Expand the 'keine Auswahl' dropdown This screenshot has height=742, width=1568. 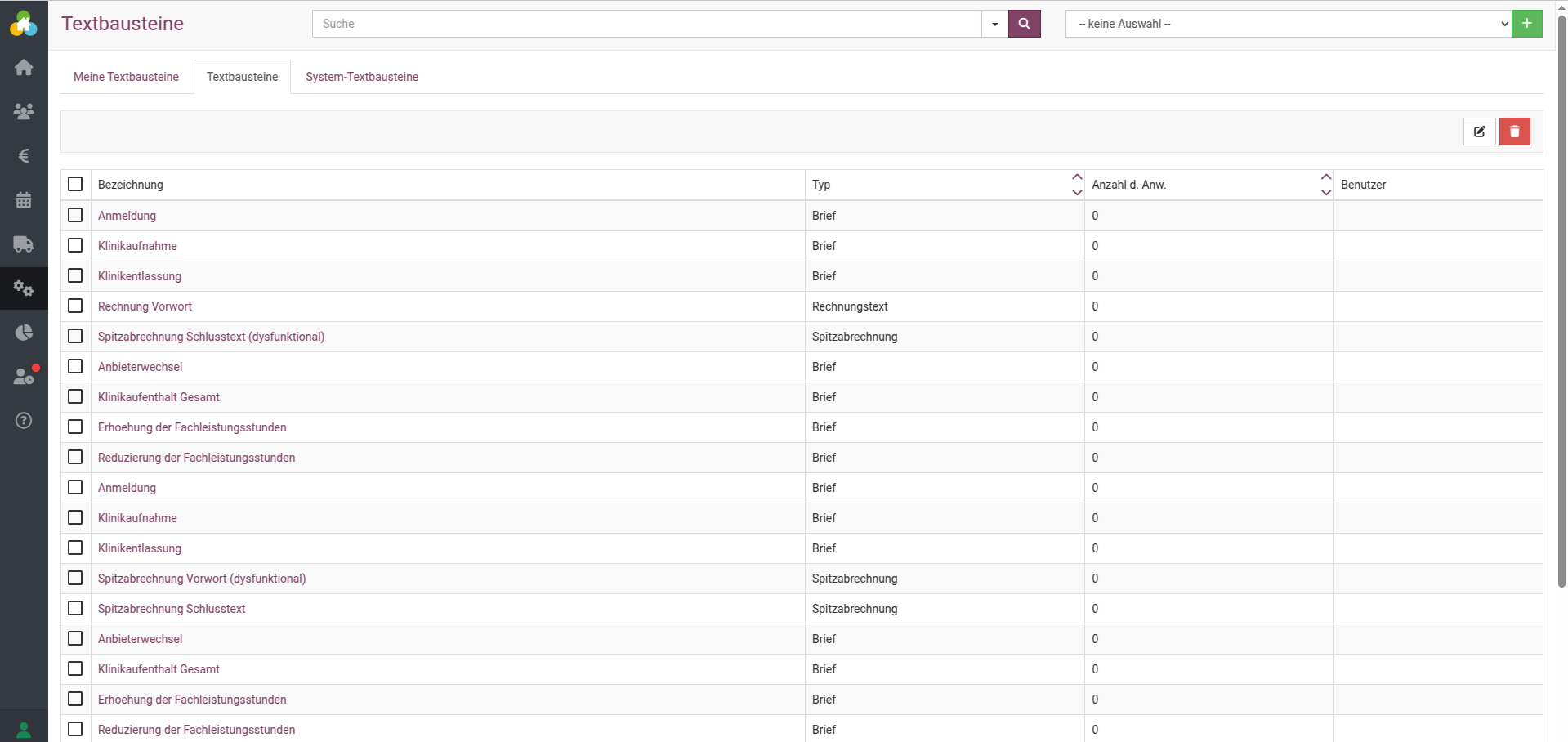(x=1288, y=24)
